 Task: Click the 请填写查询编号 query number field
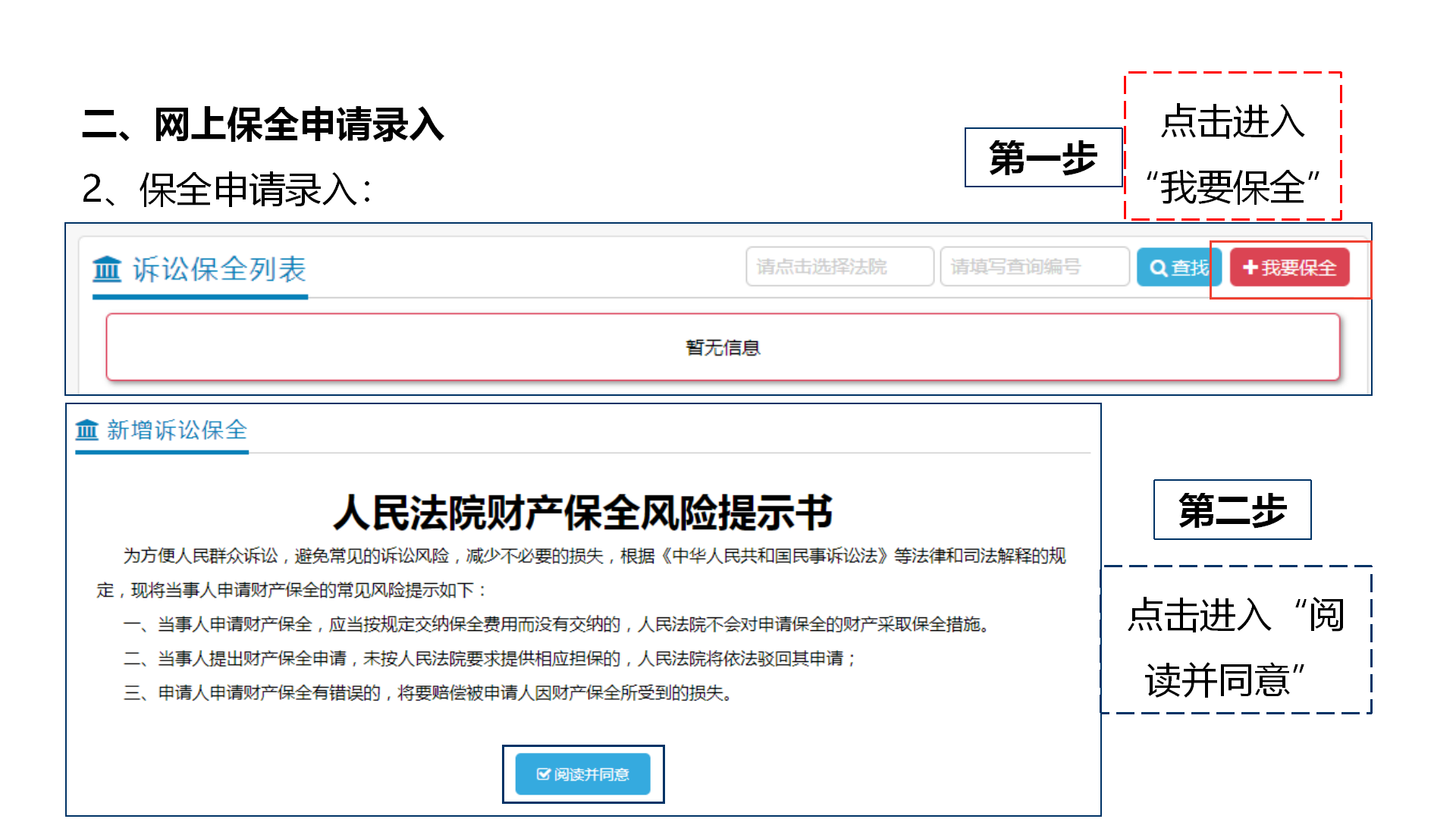[x=1034, y=266]
